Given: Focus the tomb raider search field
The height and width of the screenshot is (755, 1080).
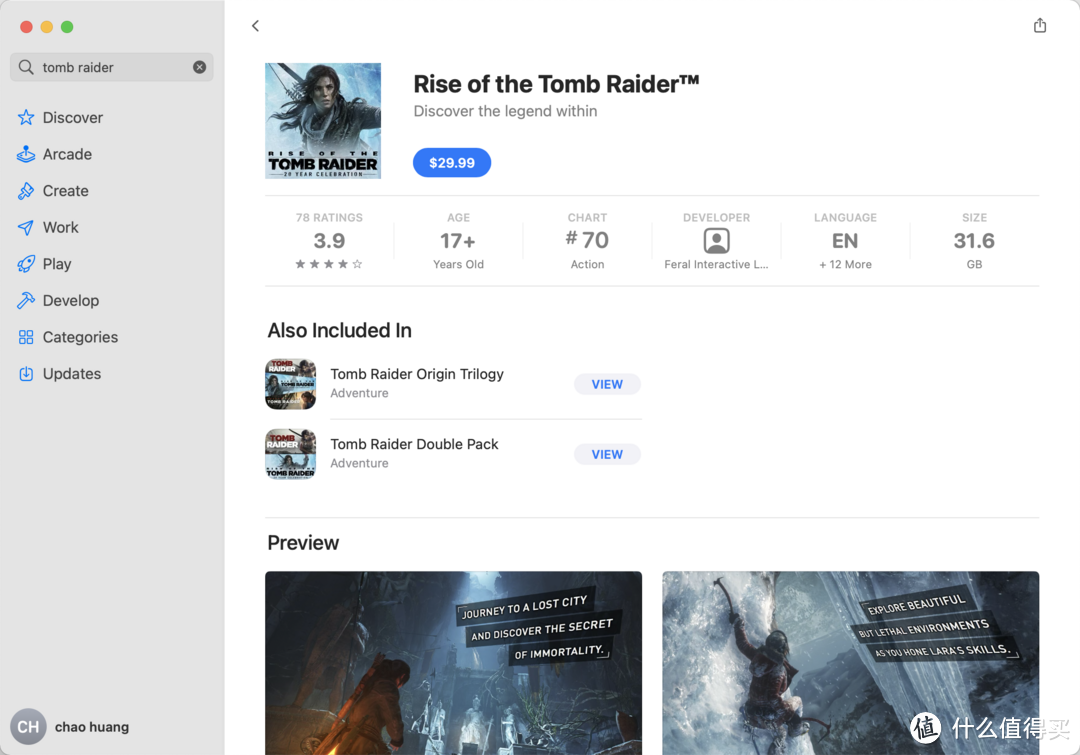Looking at the screenshot, I should (x=112, y=67).
